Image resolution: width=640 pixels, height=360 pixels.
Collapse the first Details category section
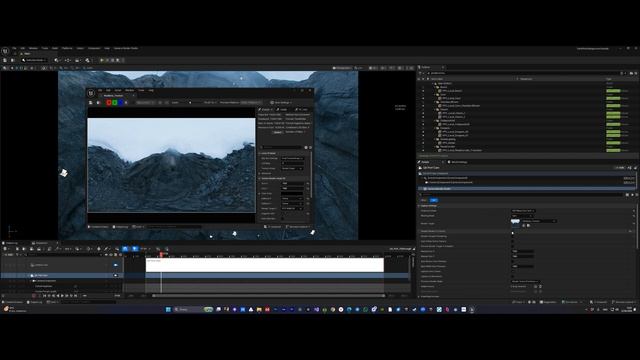pos(419,206)
